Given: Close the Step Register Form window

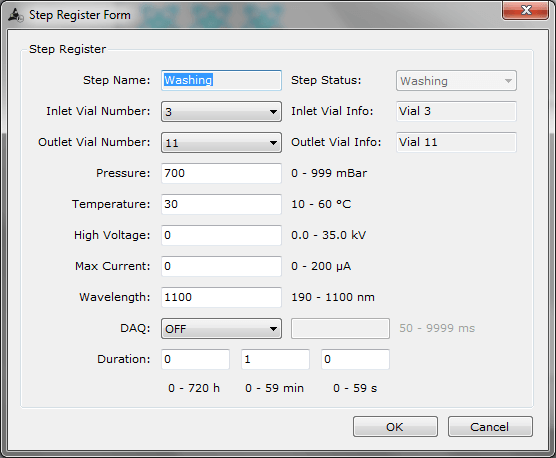Looking at the screenshot, I should [x=526, y=10].
